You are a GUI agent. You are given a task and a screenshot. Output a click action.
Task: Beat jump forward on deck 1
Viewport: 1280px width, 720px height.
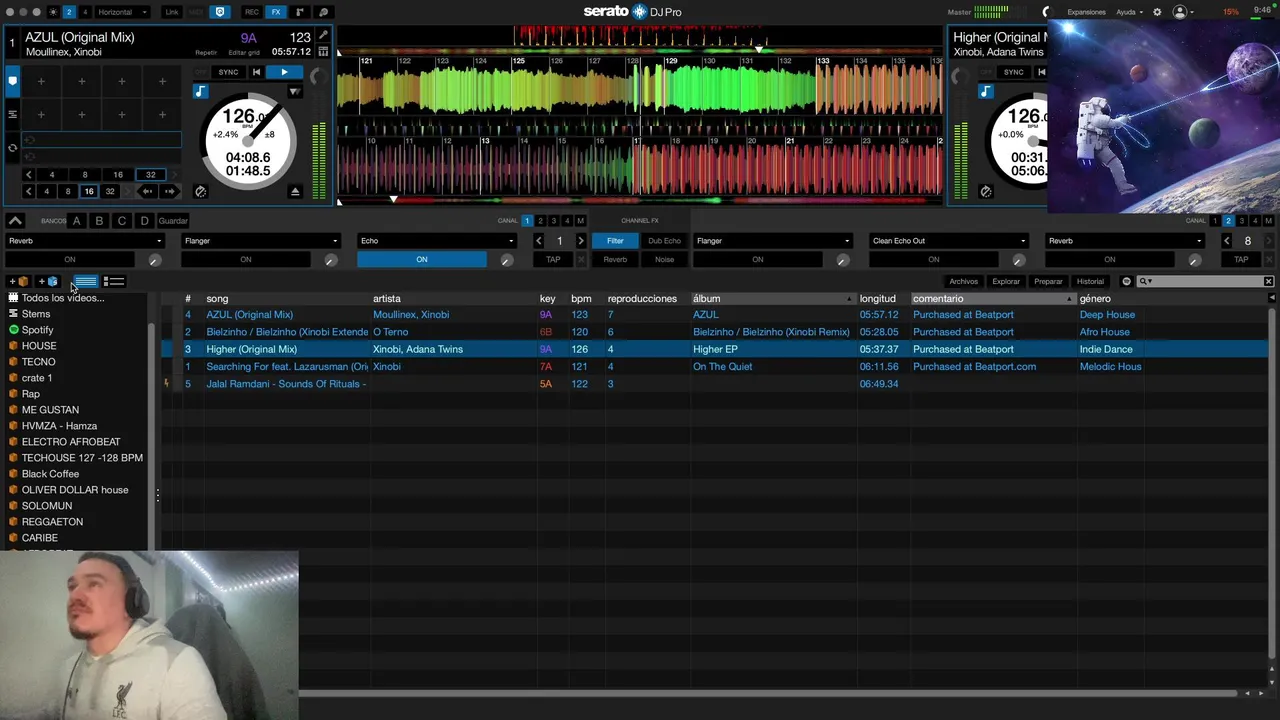[169, 191]
